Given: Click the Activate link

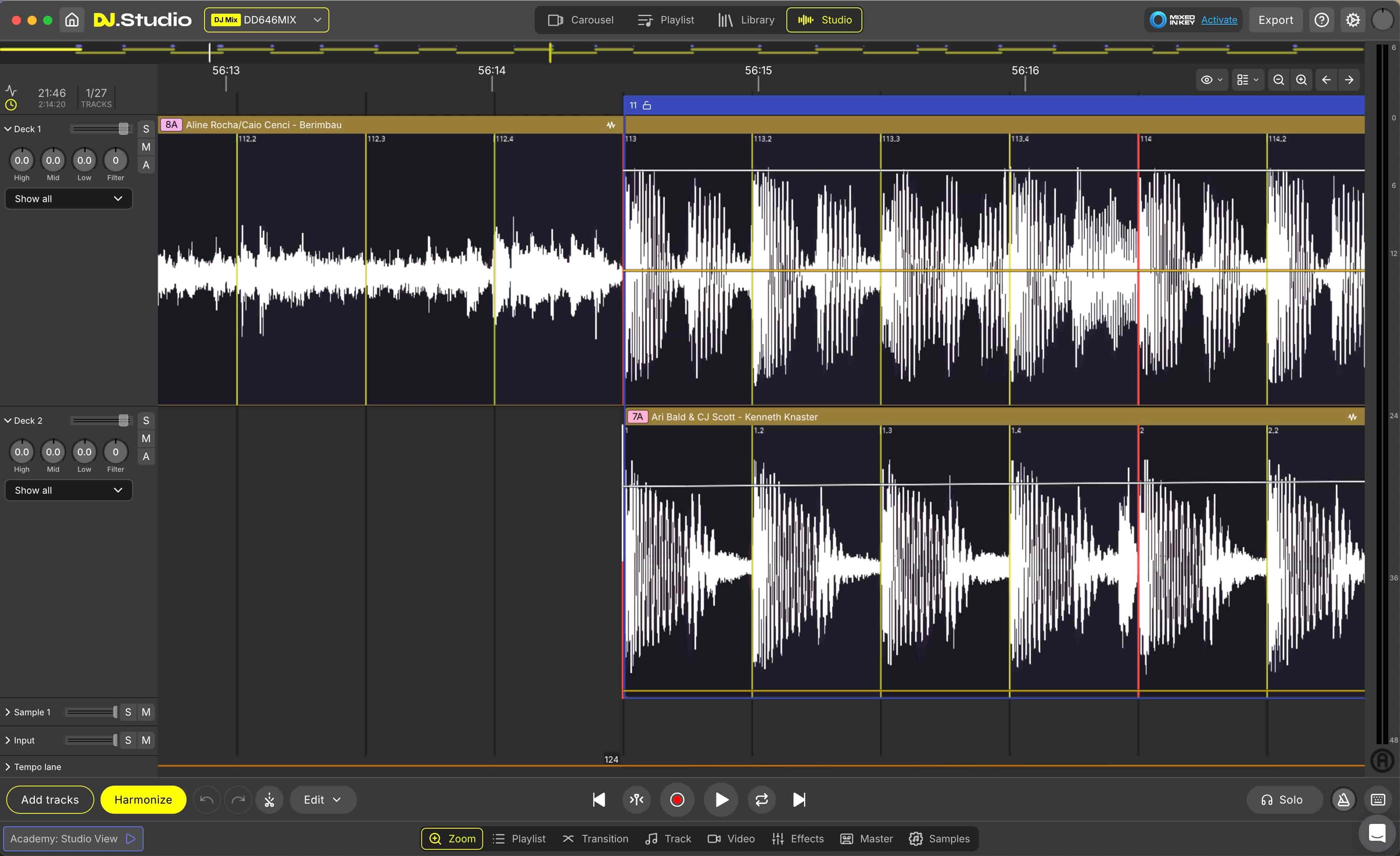Looking at the screenshot, I should click(1219, 20).
